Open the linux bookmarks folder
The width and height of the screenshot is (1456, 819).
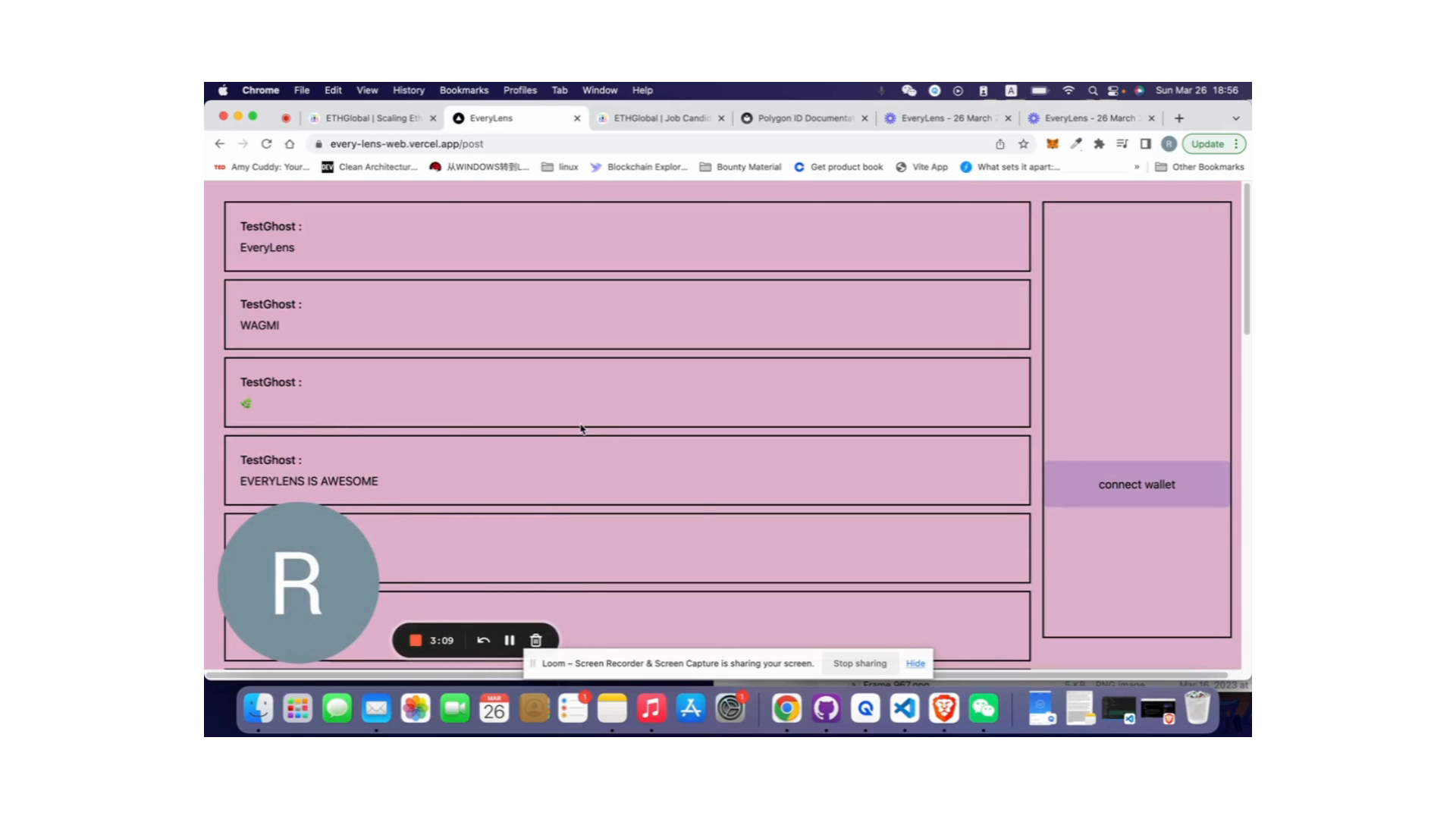pos(560,167)
